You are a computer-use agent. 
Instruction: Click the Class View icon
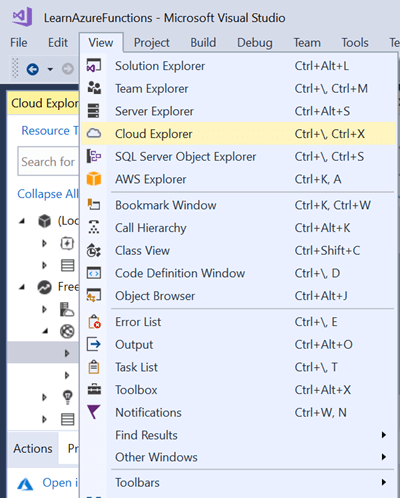[x=94, y=250]
